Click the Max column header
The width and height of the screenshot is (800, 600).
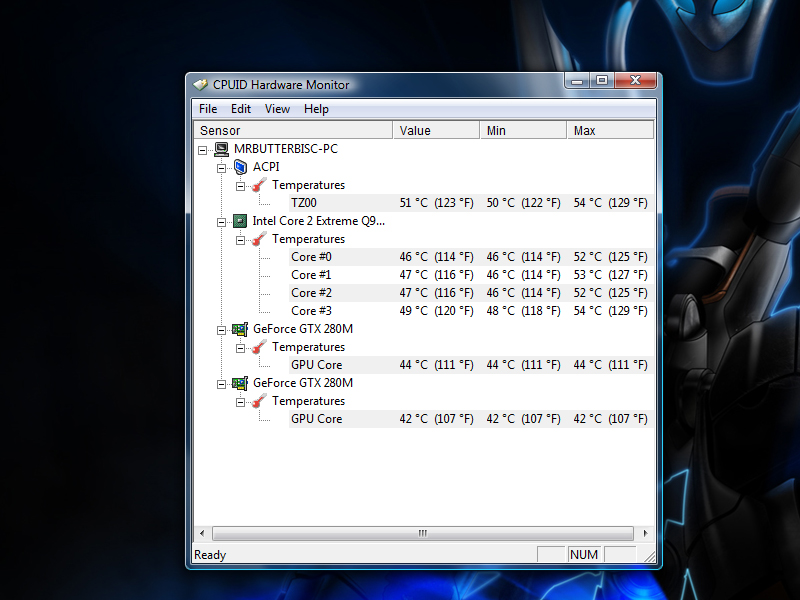point(610,131)
